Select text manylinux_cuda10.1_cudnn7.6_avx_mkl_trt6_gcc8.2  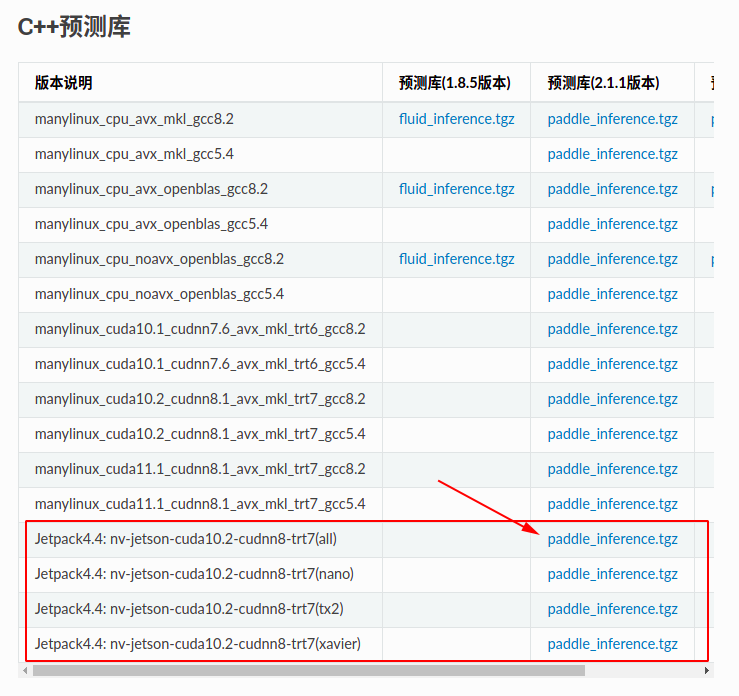point(200,329)
